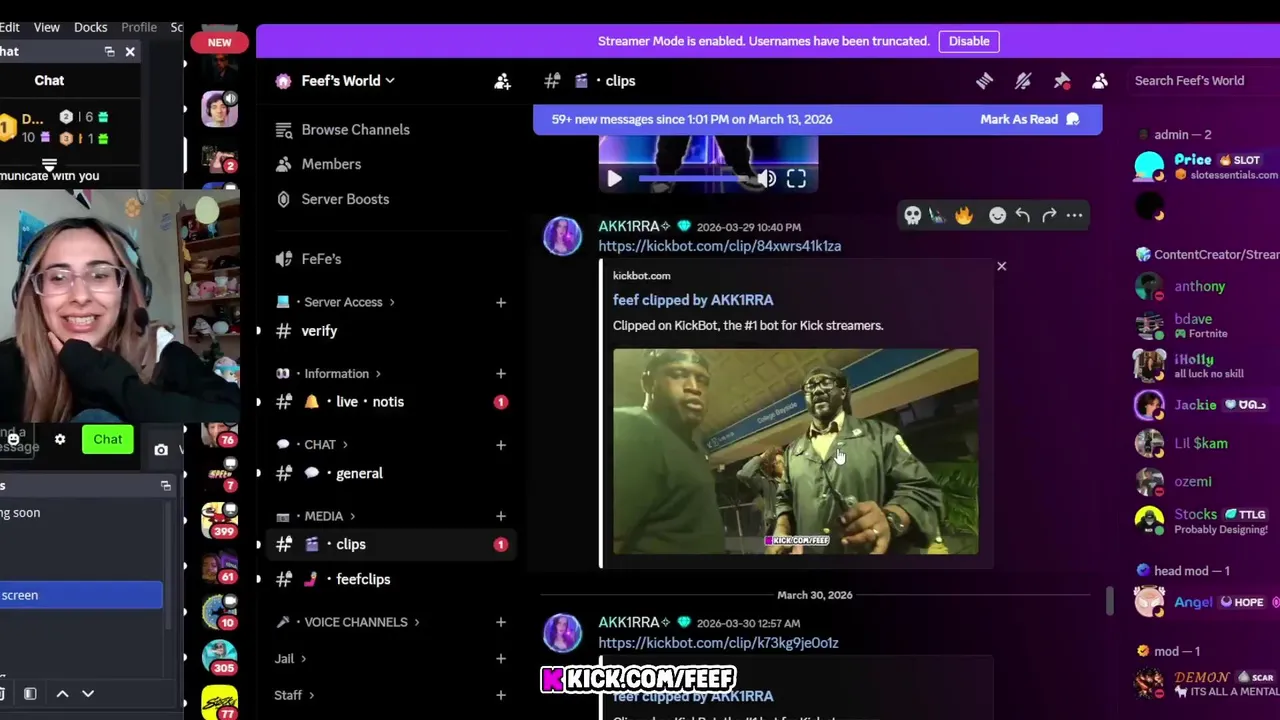
Task: Click the clip video thumbnail
Action: click(x=795, y=451)
